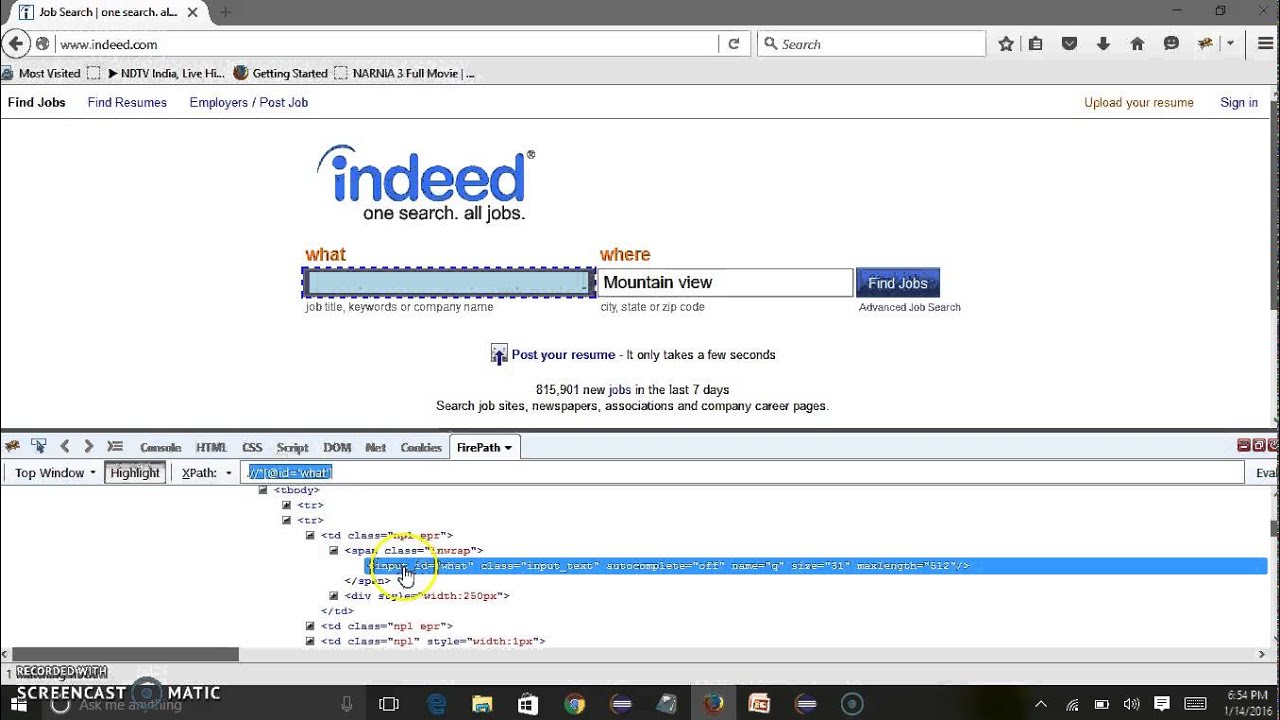1280x720 pixels.
Task: Click Firebug panel horizontal scrollbar thumb
Action: (125, 655)
